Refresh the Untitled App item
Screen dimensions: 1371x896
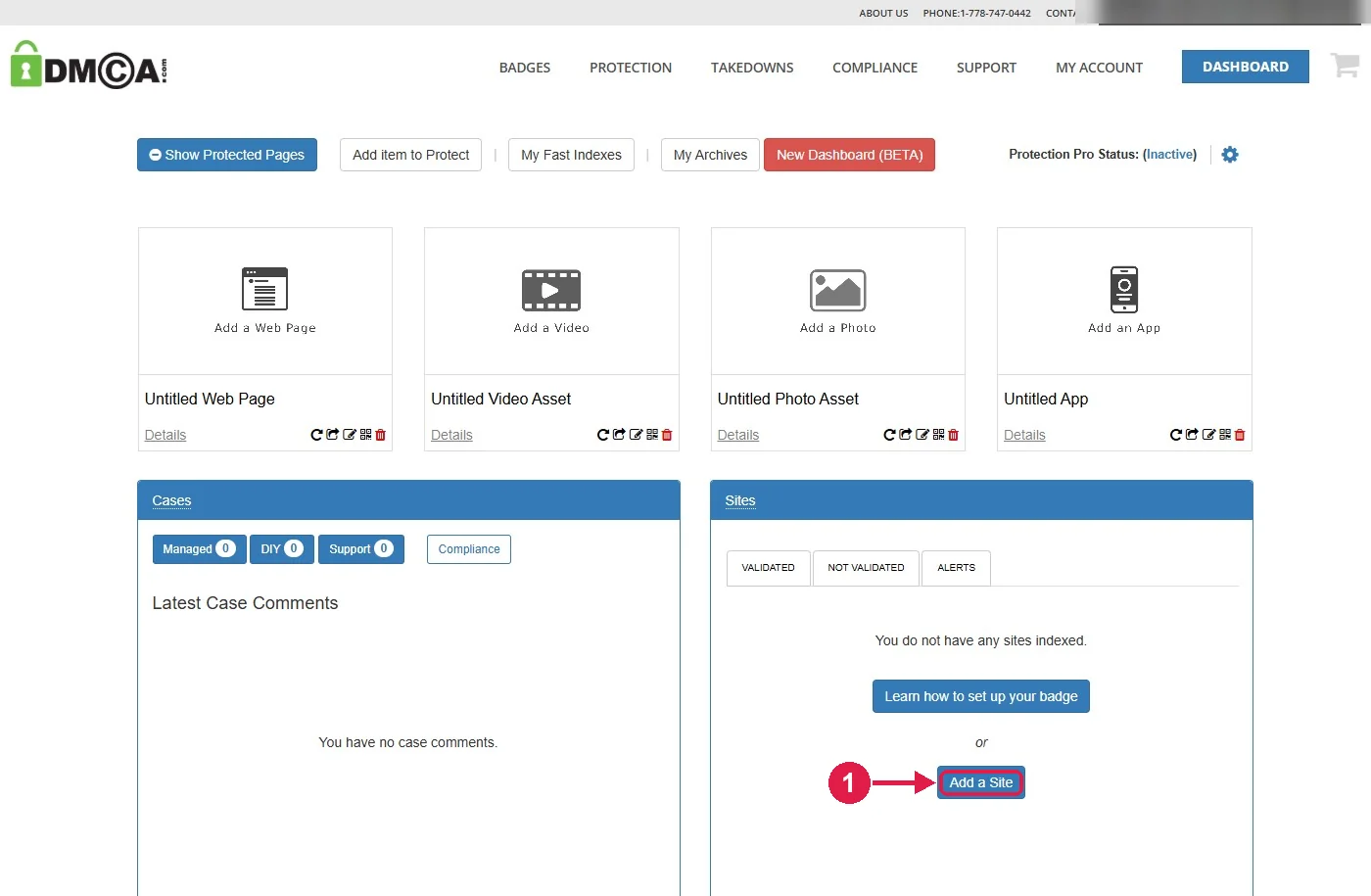tap(1176, 435)
